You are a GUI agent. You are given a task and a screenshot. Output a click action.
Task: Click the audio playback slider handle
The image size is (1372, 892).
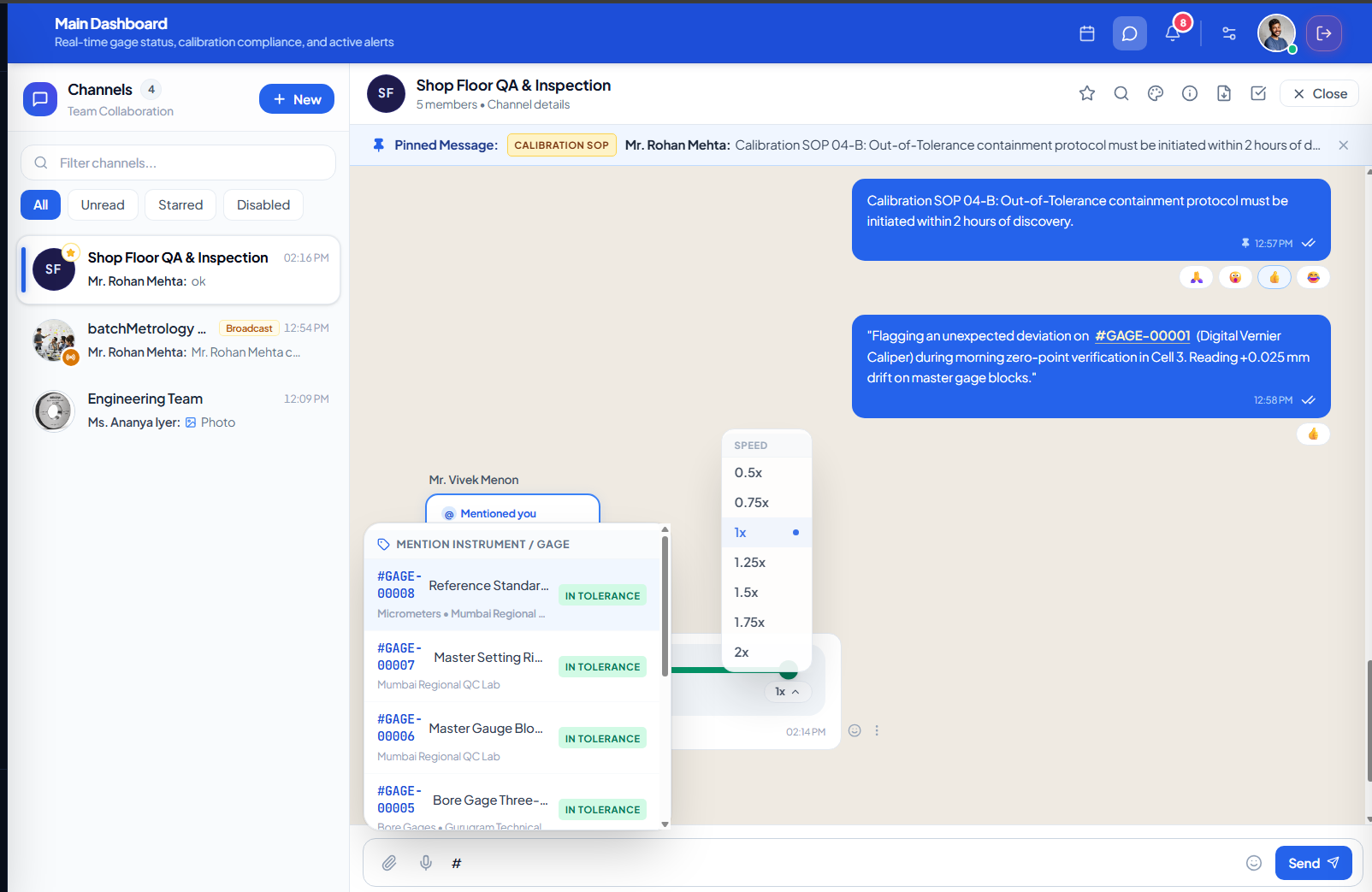coord(789,670)
